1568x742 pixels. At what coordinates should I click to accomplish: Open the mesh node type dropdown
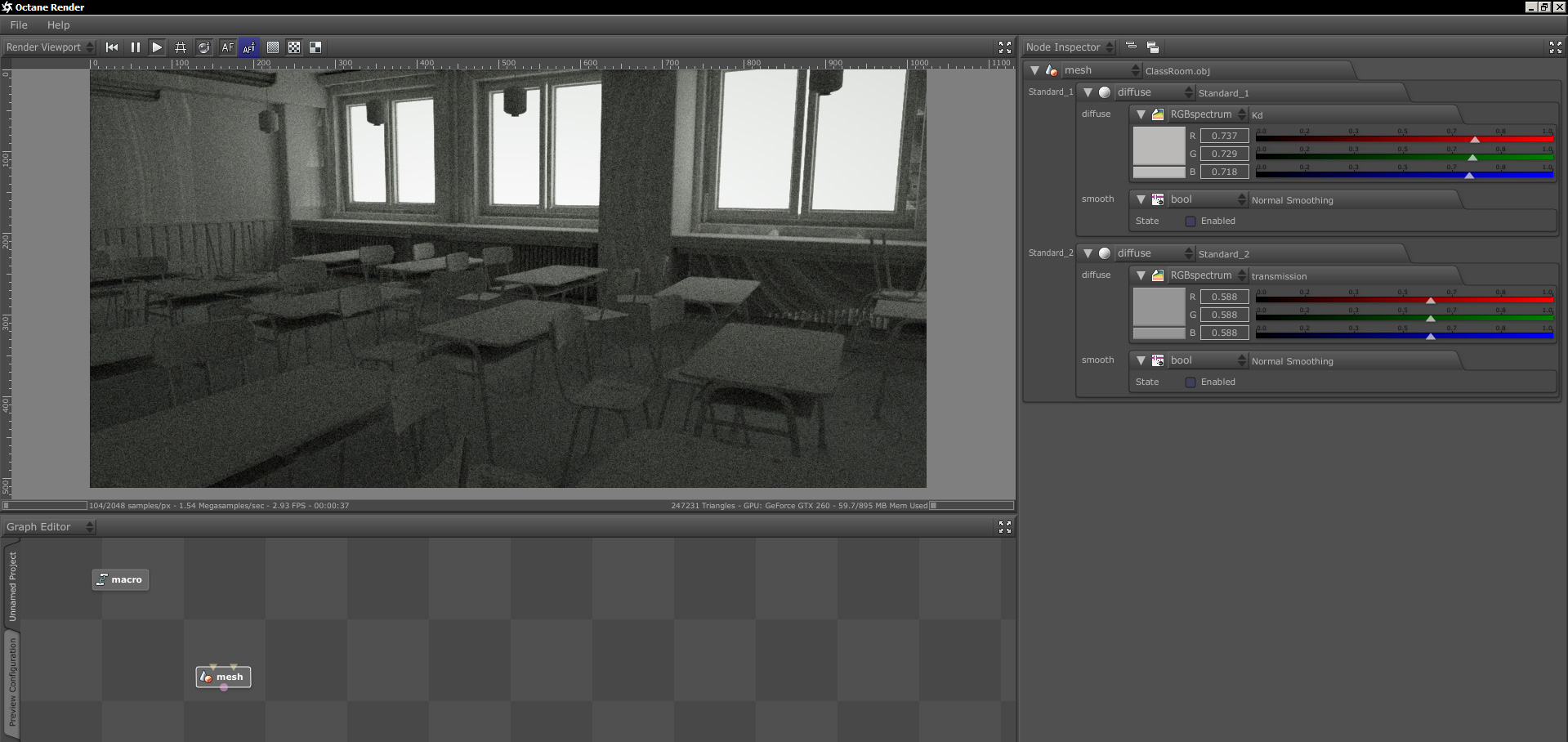pos(1101,70)
